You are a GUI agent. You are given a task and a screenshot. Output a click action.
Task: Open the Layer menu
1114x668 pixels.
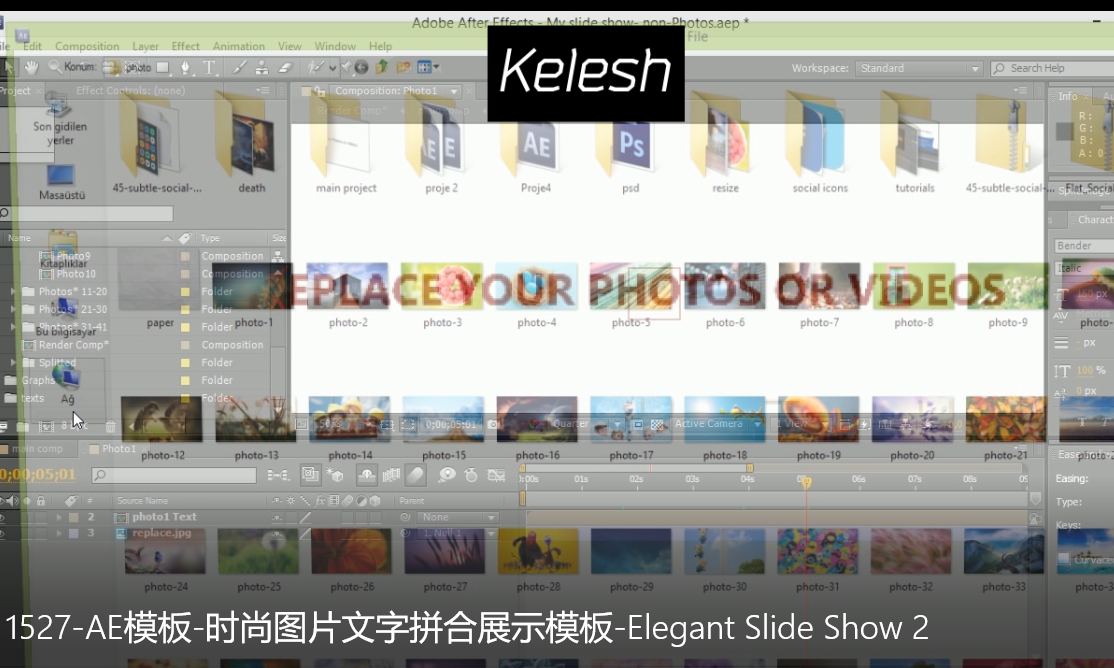[145, 46]
